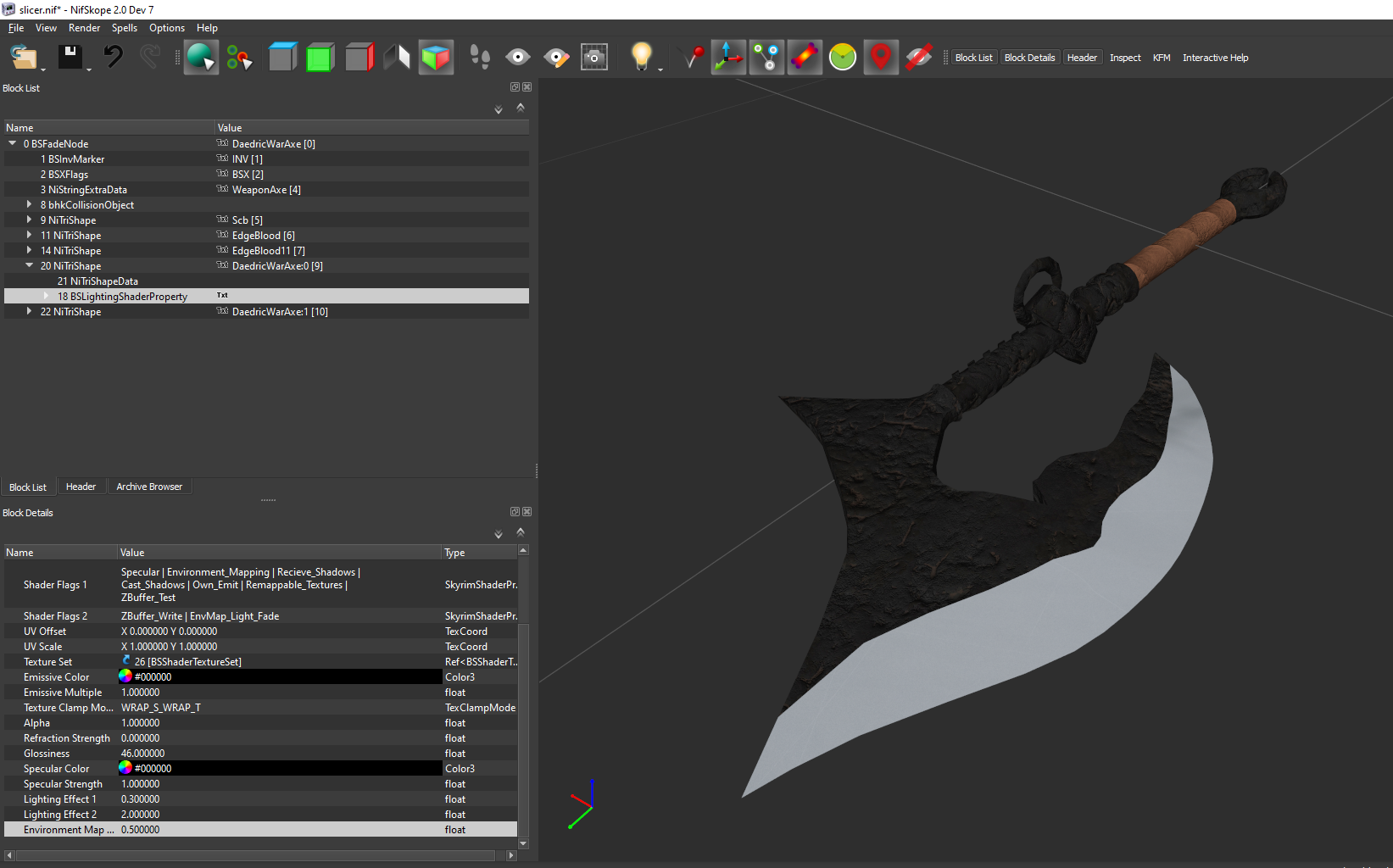Expand the 11 NiTriShape row

click(30, 235)
